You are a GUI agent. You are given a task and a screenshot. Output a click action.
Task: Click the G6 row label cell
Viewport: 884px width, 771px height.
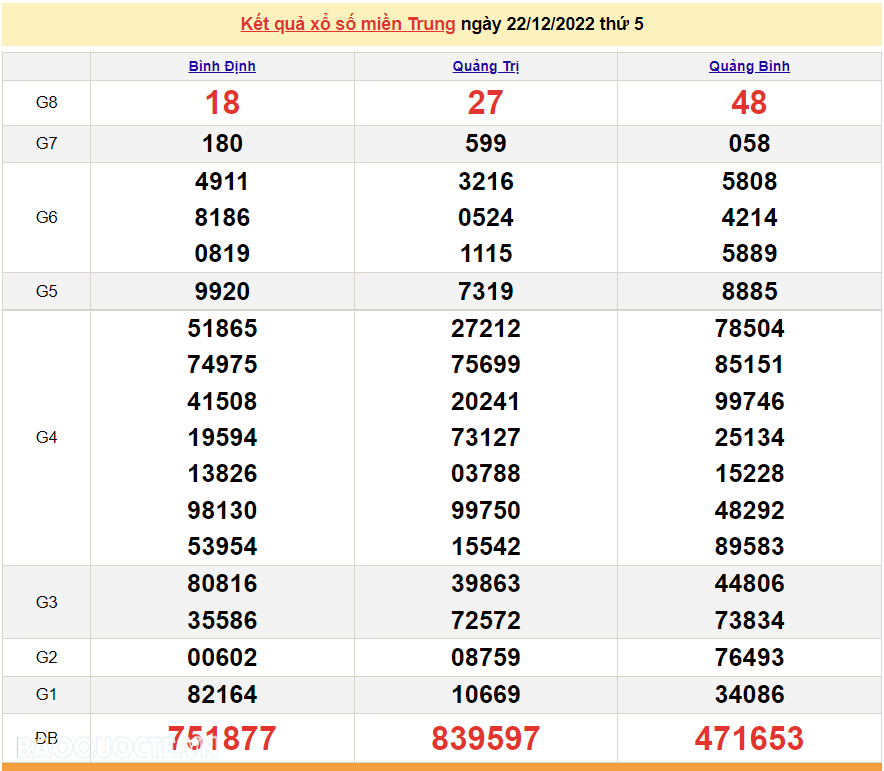coord(47,218)
